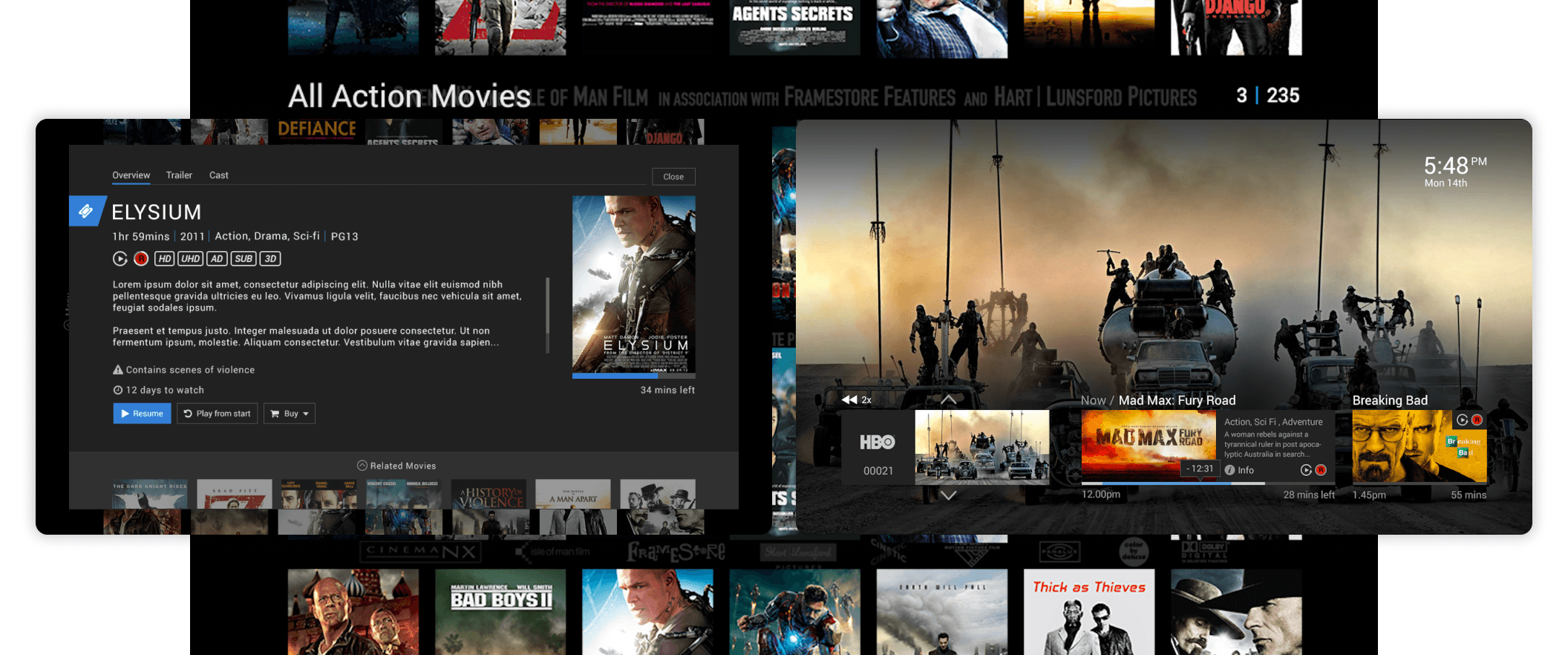The width and height of the screenshot is (1568, 655).
Task: Open the Agents Secrets poster in top row
Action: (794, 27)
